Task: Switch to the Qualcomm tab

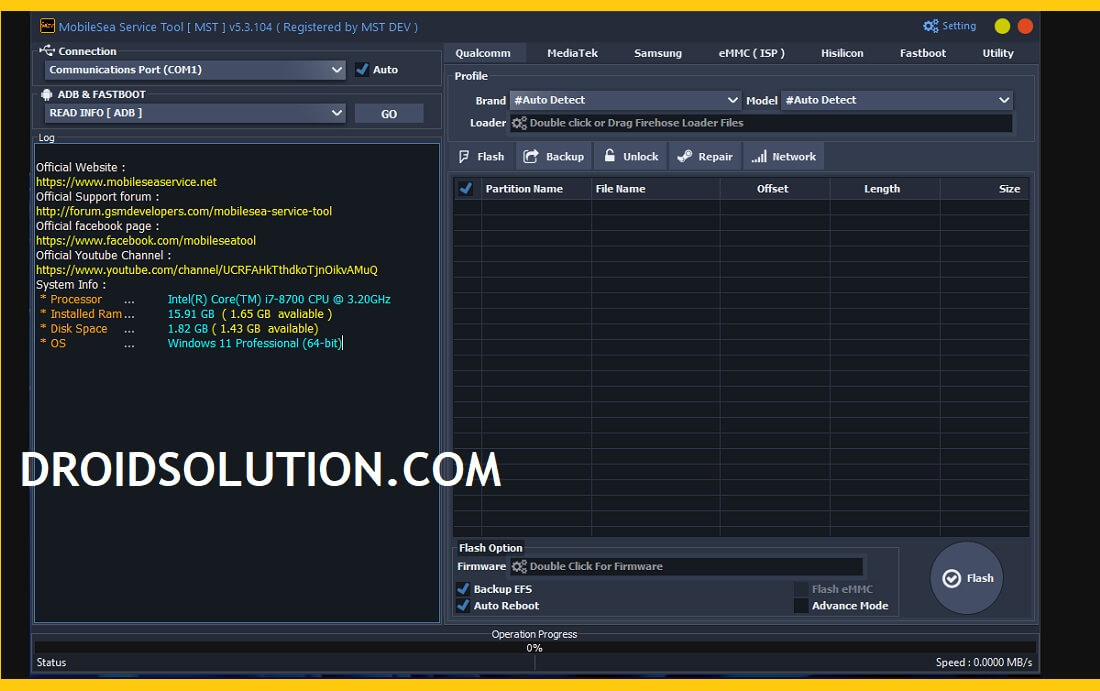Action: [x=483, y=53]
